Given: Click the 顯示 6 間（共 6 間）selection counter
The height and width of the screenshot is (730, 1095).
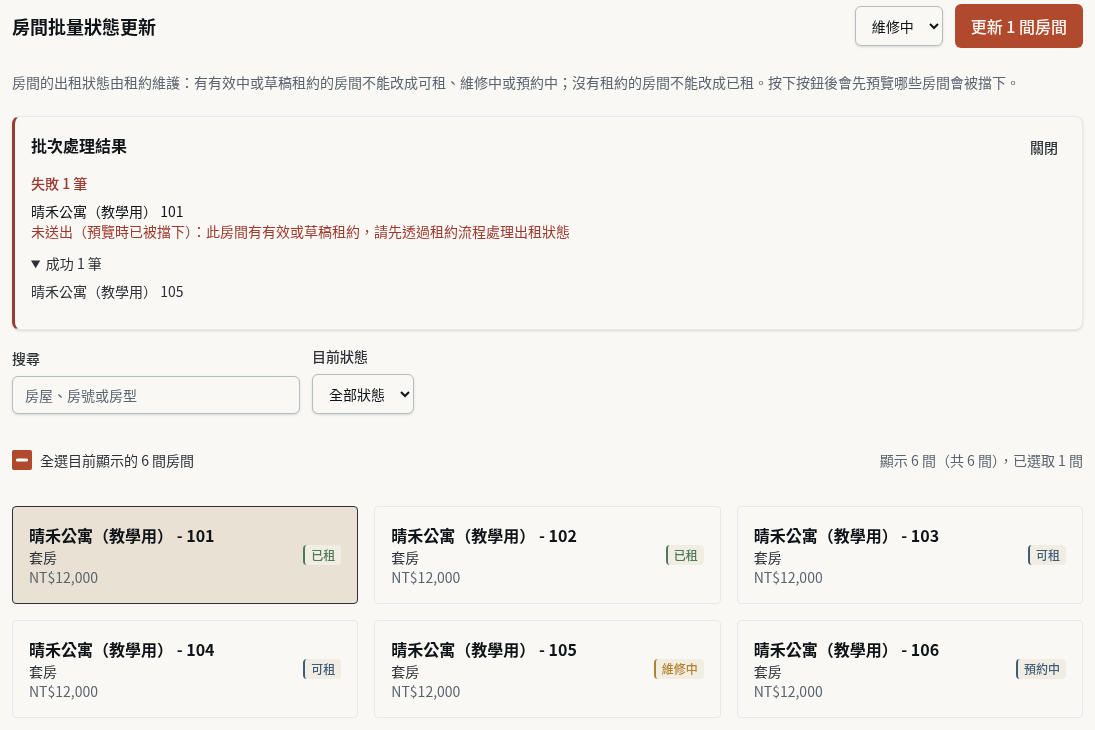Looking at the screenshot, I should (980, 461).
